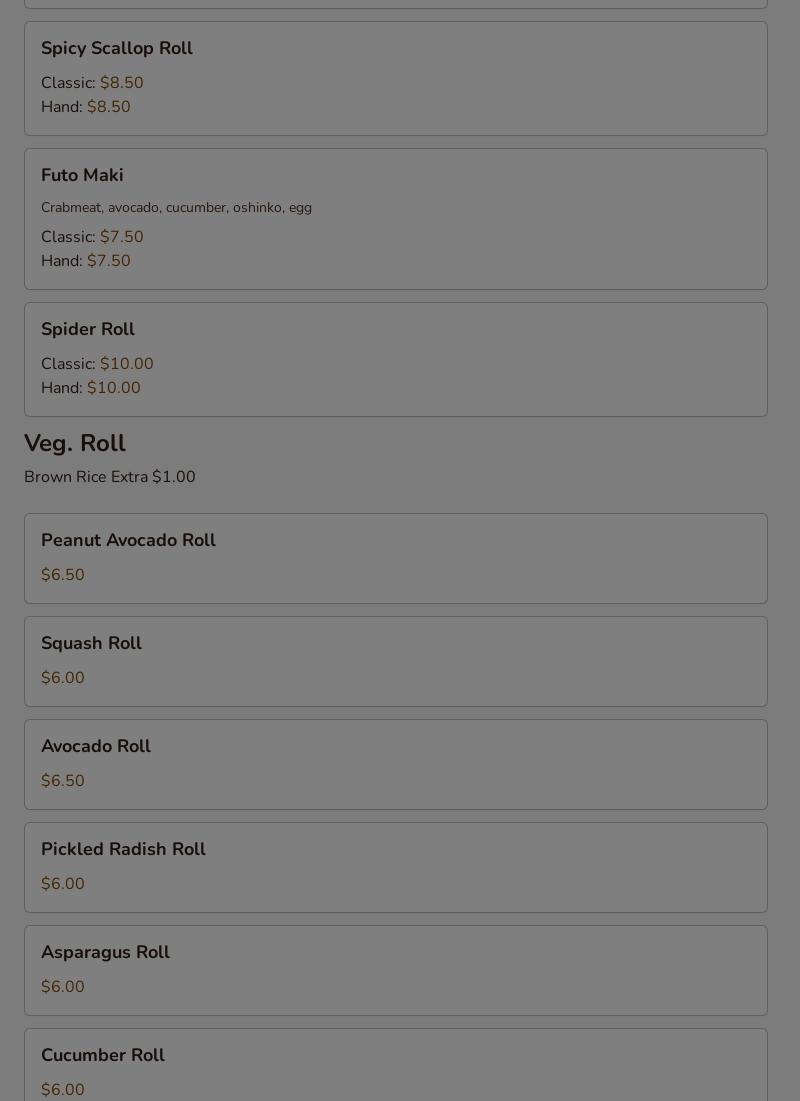
Task: Select the Spider Roll item title
Action: coord(88,329)
